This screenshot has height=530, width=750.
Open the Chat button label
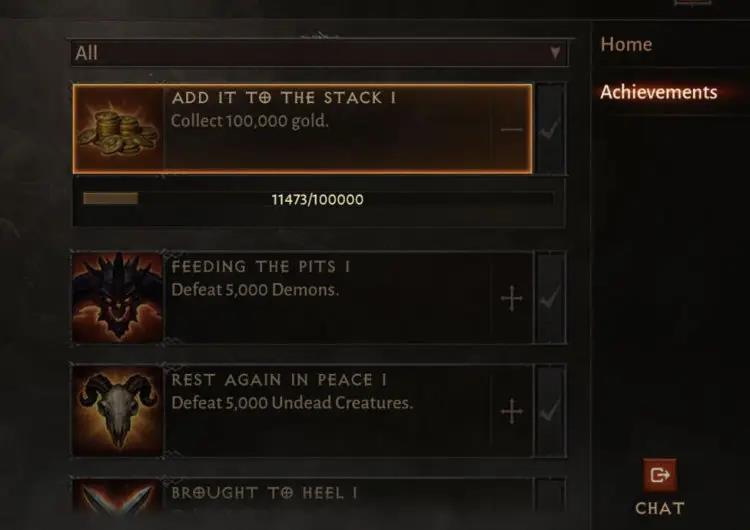(660, 508)
